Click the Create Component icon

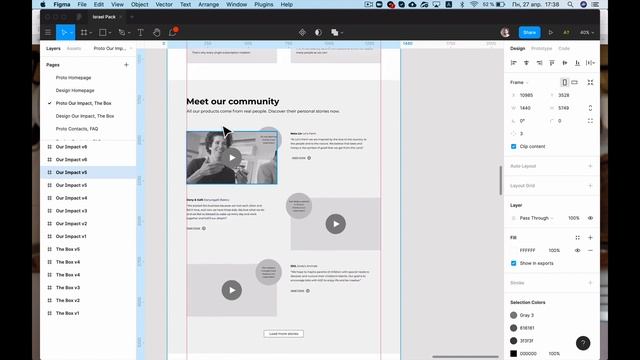[x=302, y=32]
